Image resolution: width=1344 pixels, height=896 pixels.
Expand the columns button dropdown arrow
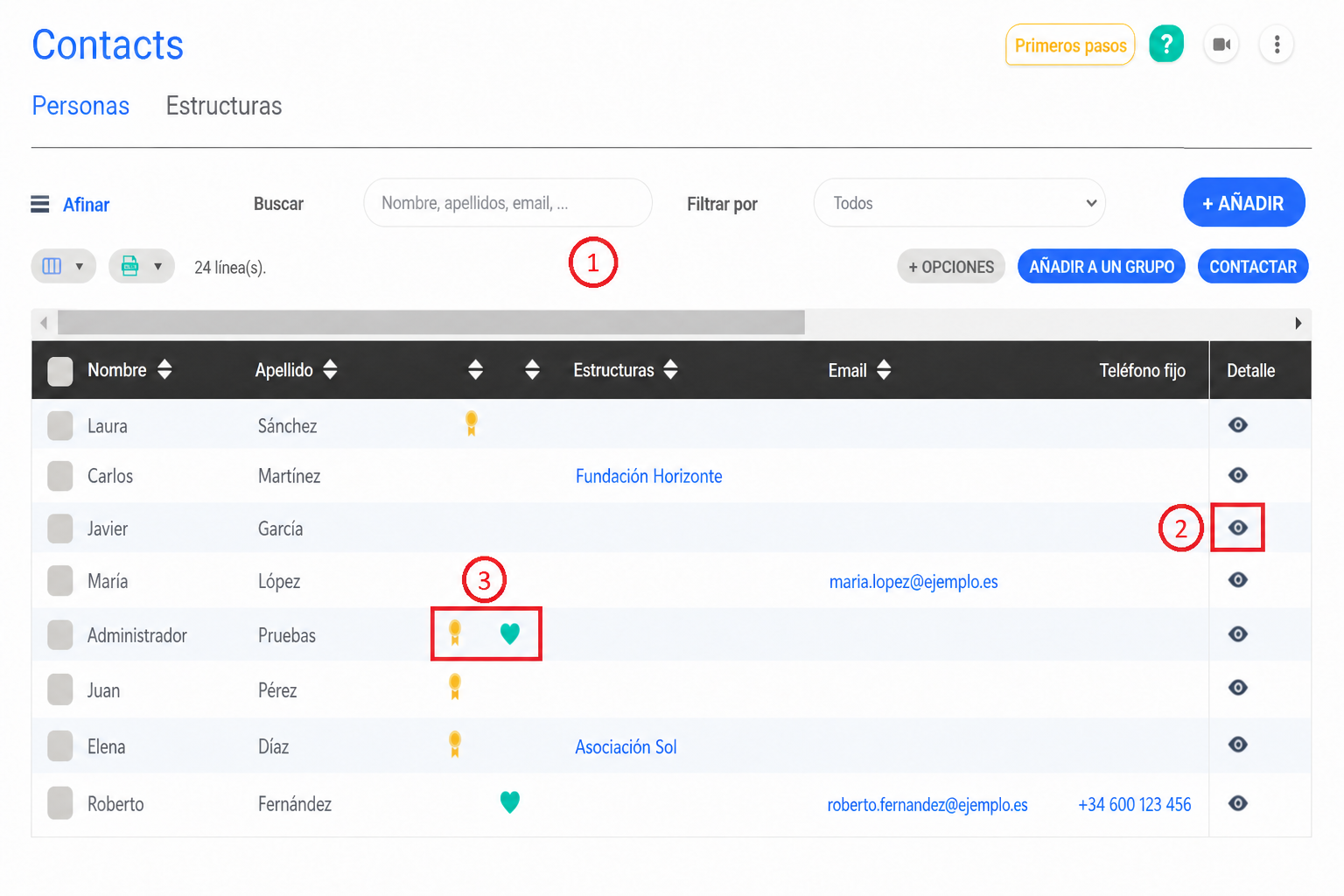coord(80,266)
